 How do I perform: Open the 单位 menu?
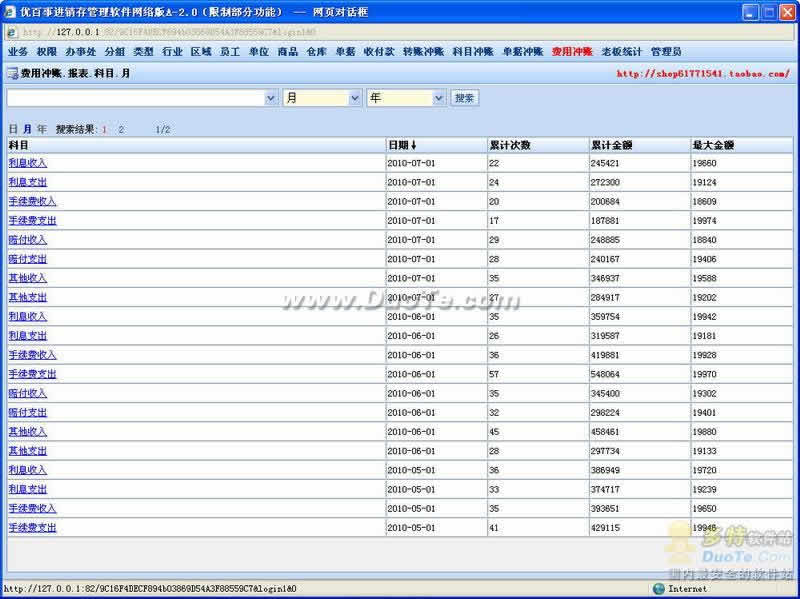(259, 52)
